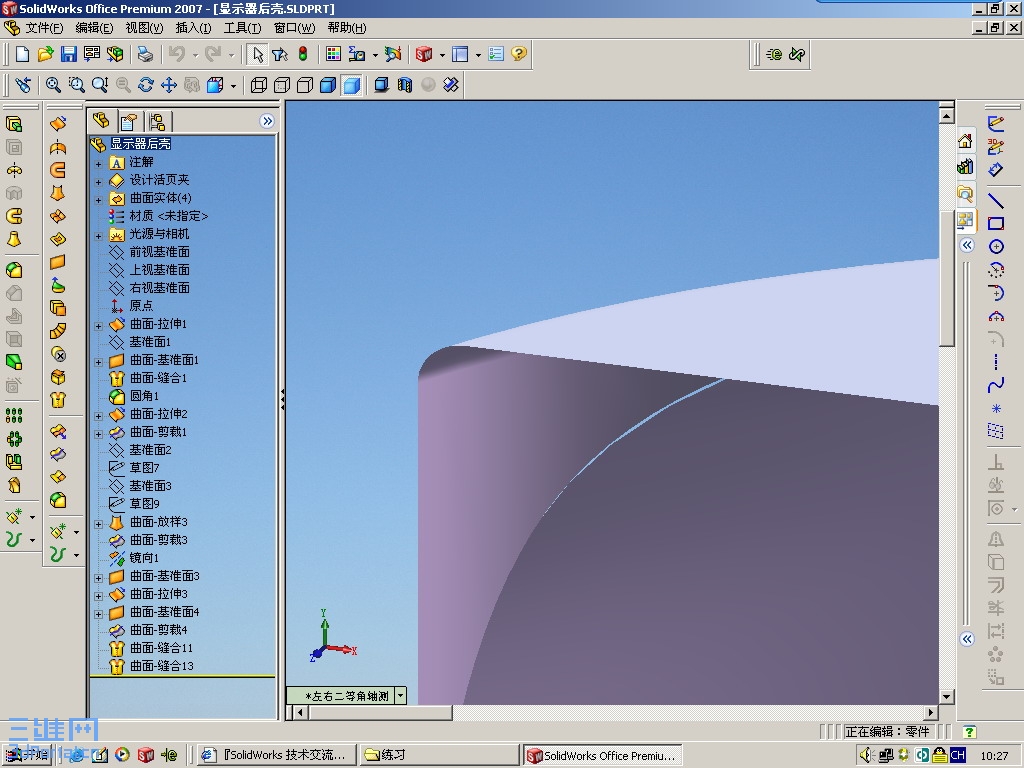The height and width of the screenshot is (768, 1024).
Task: Switch to Hidden Lines Removed mode
Action: 305,85
